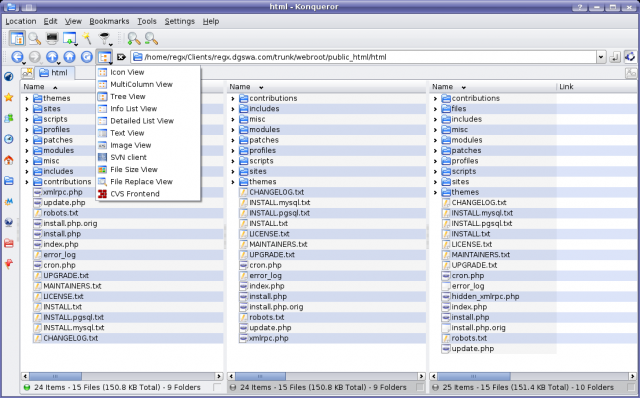
Task: Toggle the link checkbox in right pane status bar
Action: coord(632,387)
